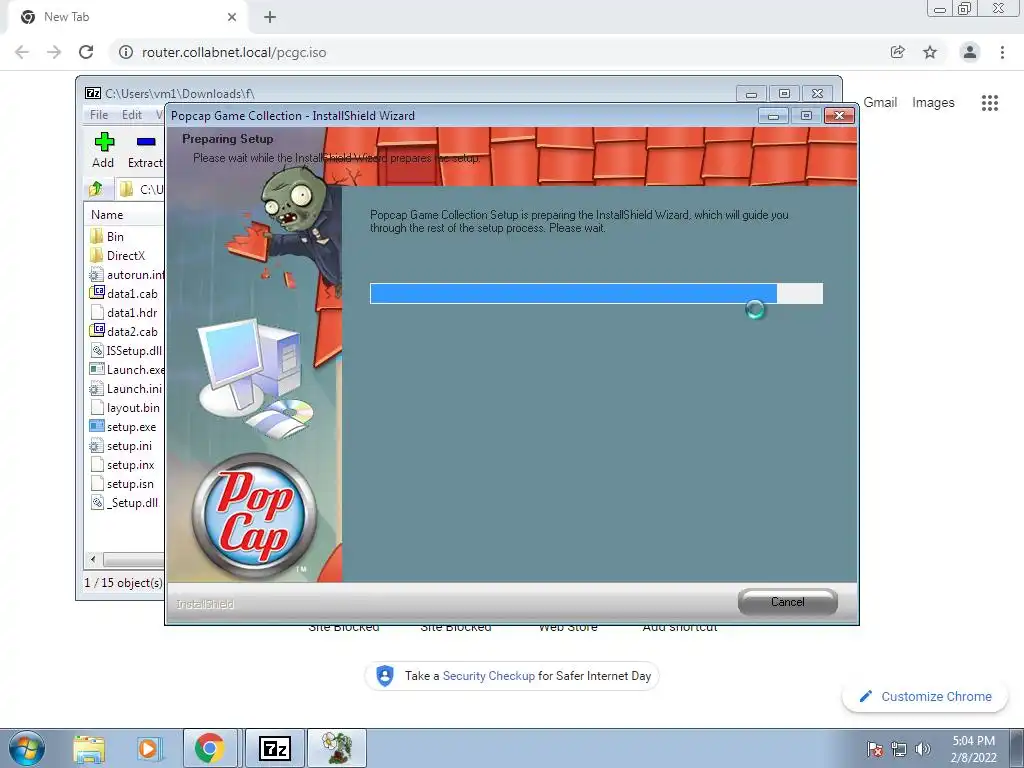Viewport: 1024px width, 768px height.
Task: Select the setup.isn file icon
Action: [97, 483]
